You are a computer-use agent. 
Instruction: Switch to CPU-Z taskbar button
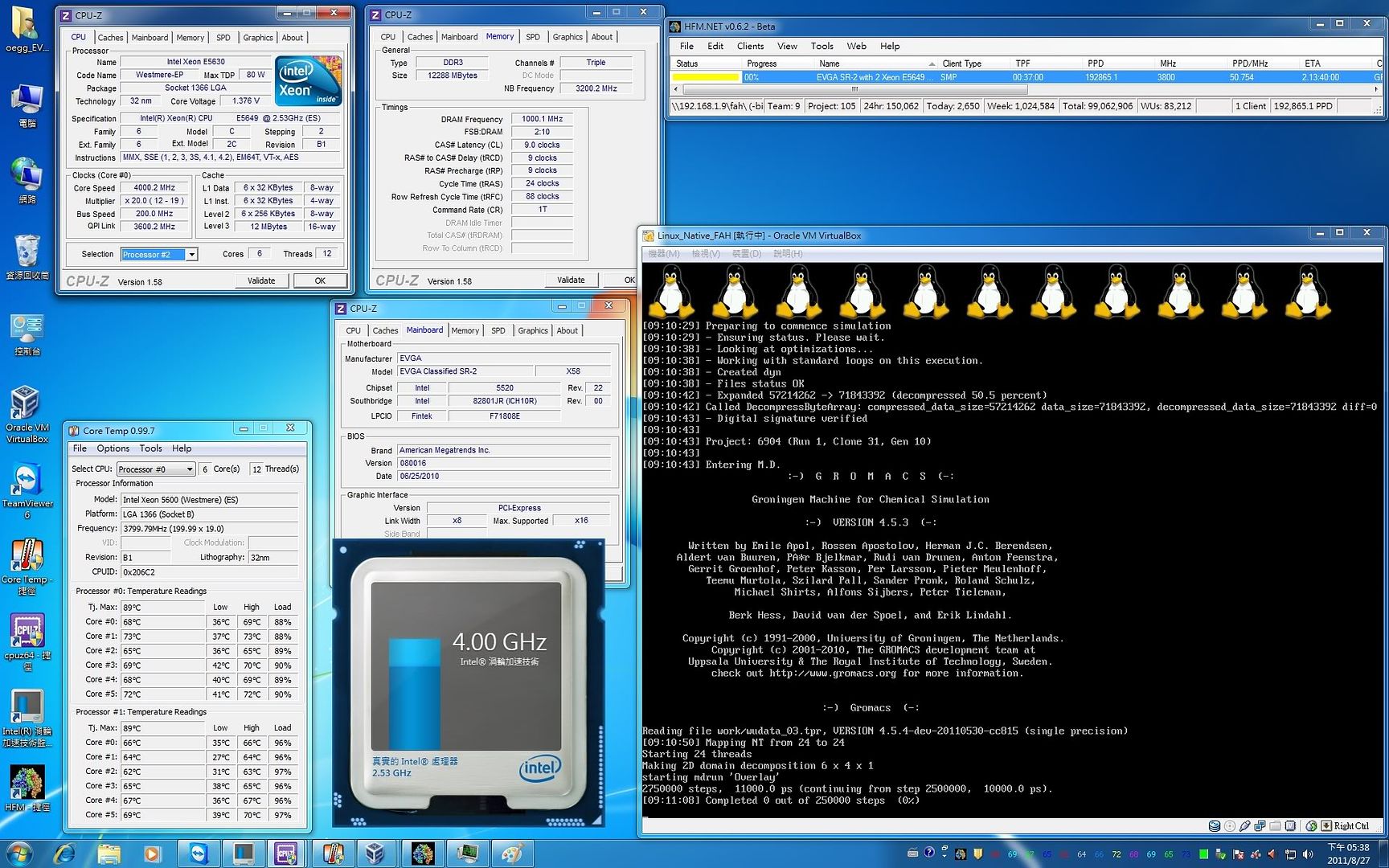(286, 853)
